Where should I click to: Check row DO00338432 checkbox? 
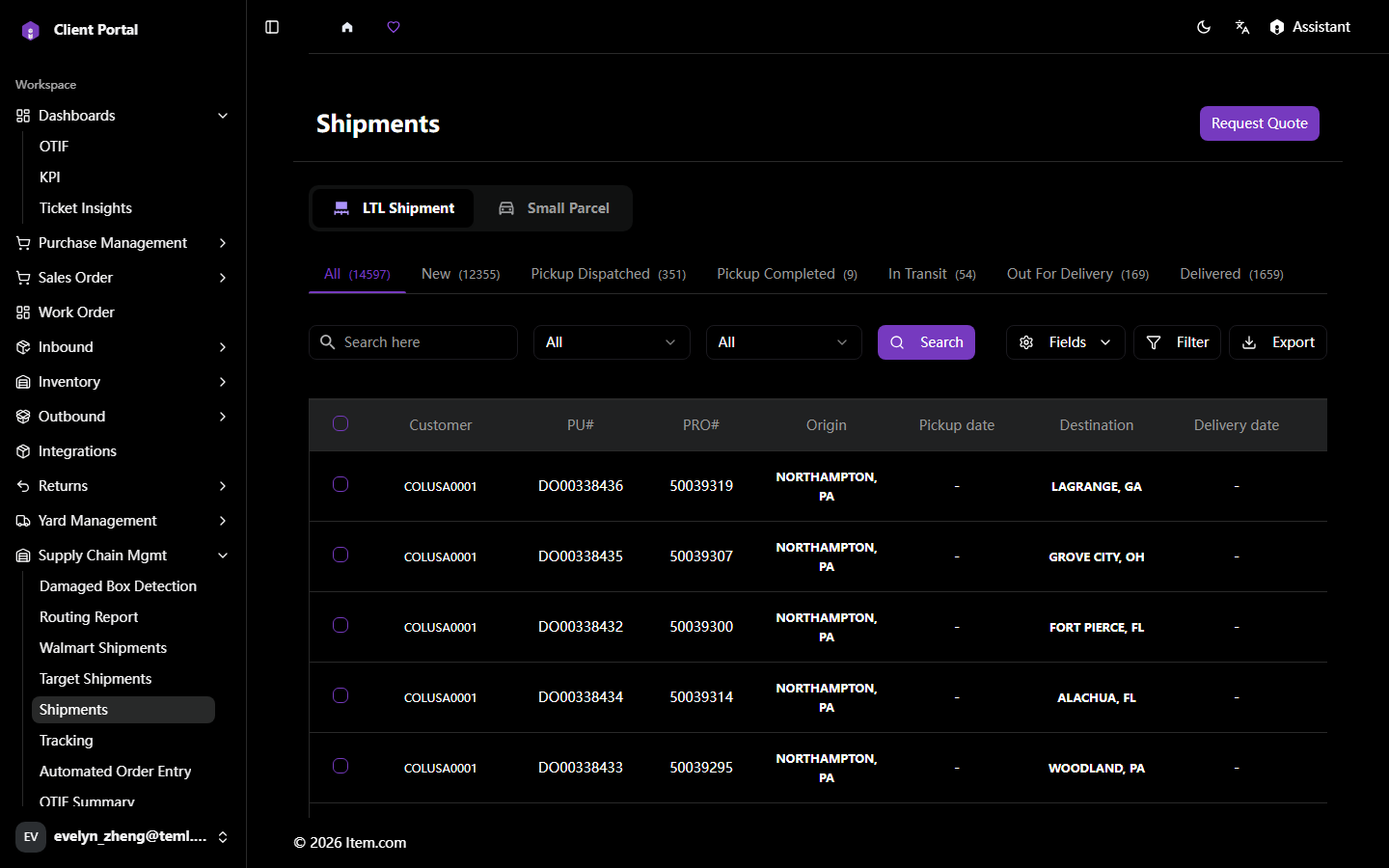[340, 625]
